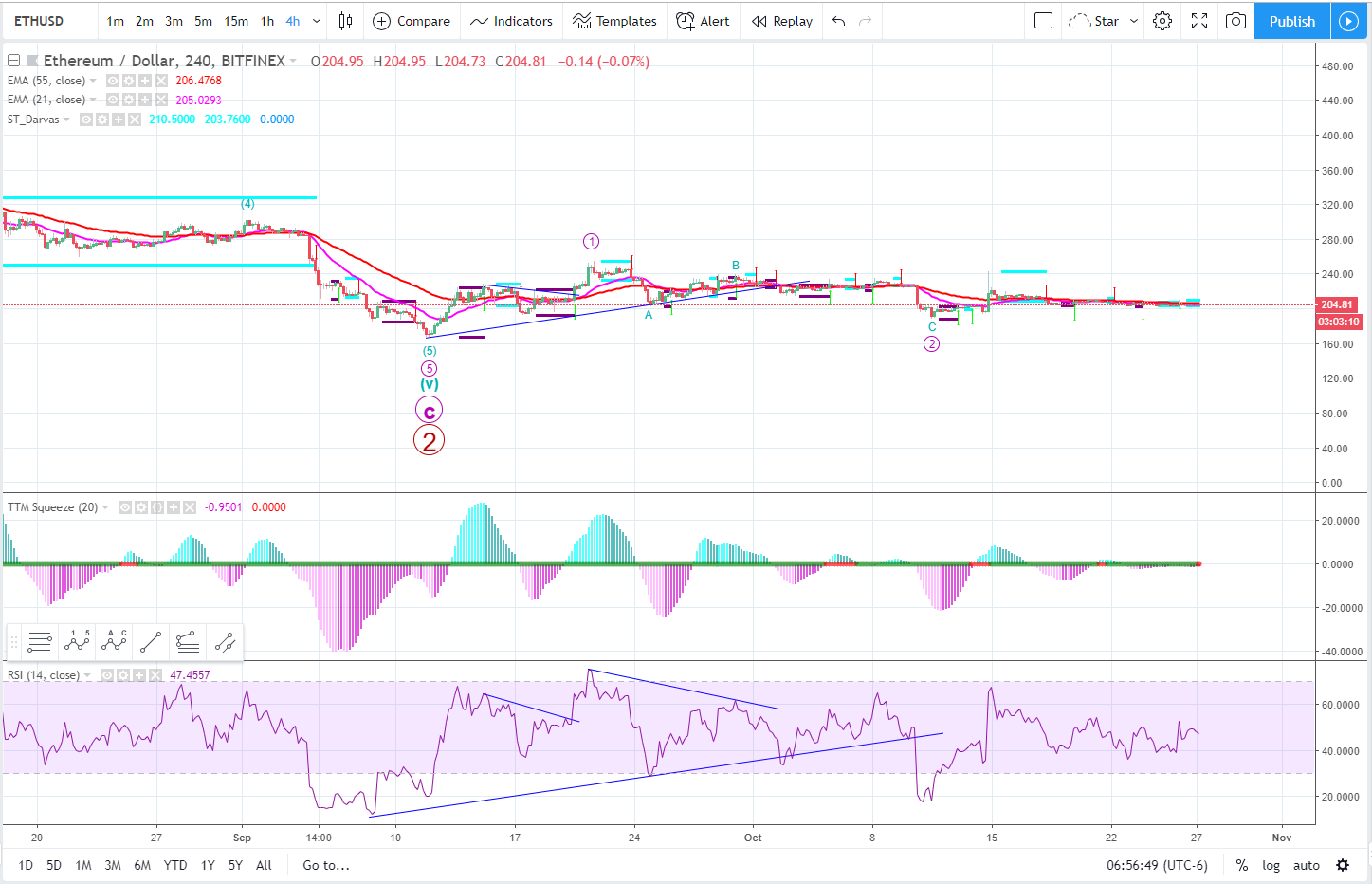Screen dimensions: 1372x884
Task: Click the ETHUSD symbol search field
Action: (49, 21)
